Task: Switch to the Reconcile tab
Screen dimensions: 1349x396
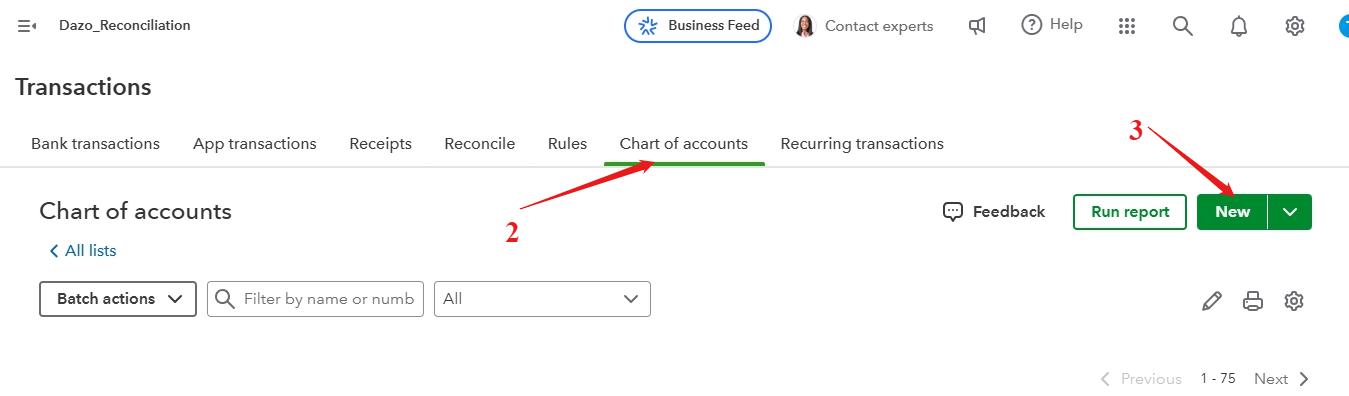Action: (480, 144)
